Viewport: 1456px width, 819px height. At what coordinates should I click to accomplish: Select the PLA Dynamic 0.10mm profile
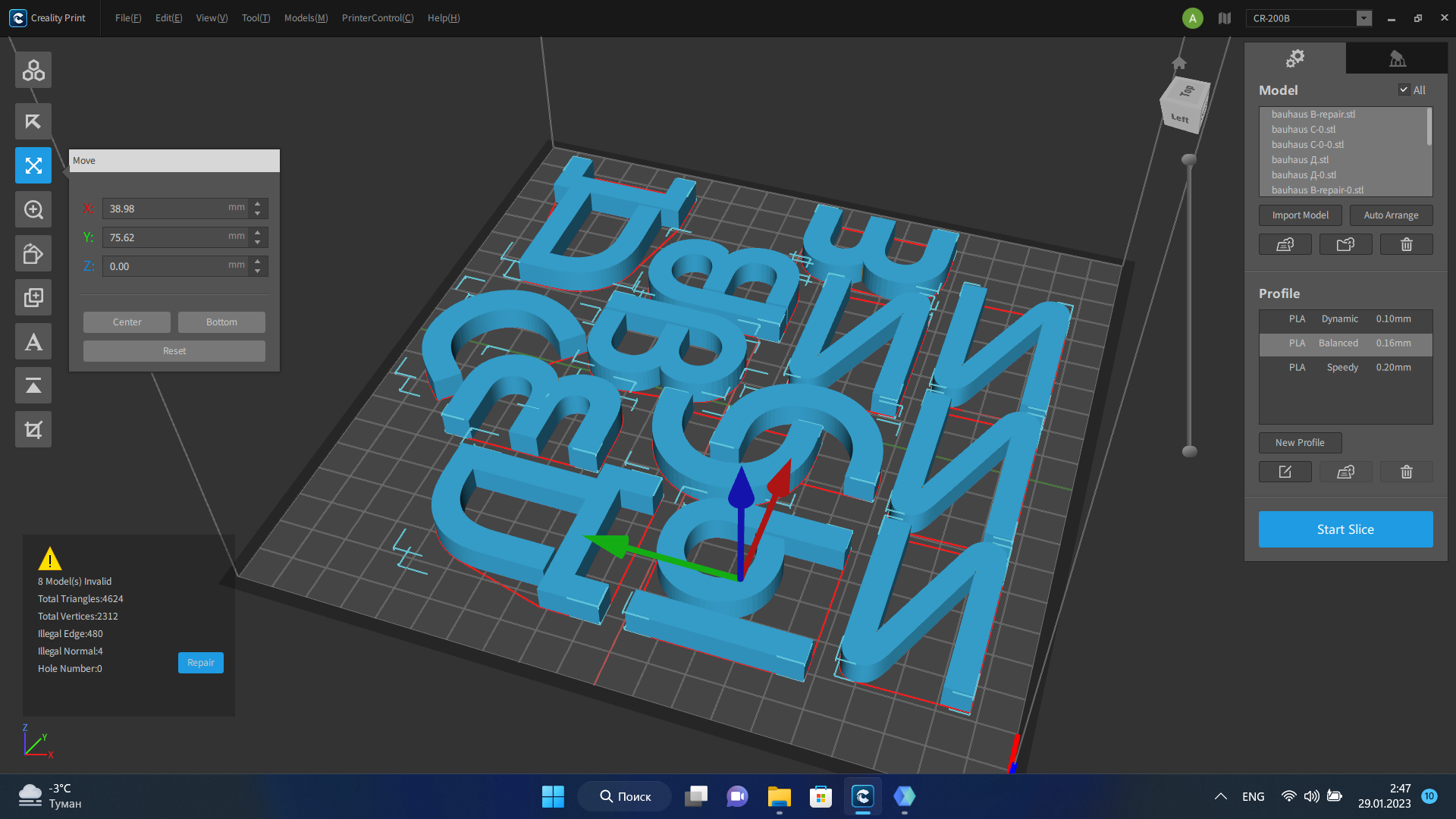coord(1345,318)
